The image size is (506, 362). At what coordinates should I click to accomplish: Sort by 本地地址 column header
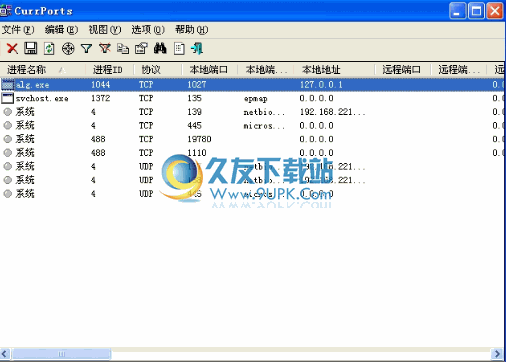point(334,70)
